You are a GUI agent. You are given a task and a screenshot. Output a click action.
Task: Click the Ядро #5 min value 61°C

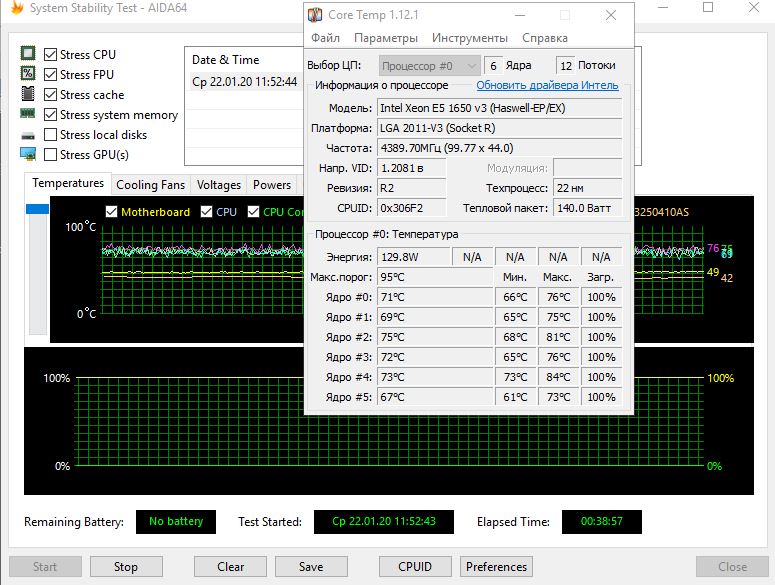tap(515, 397)
